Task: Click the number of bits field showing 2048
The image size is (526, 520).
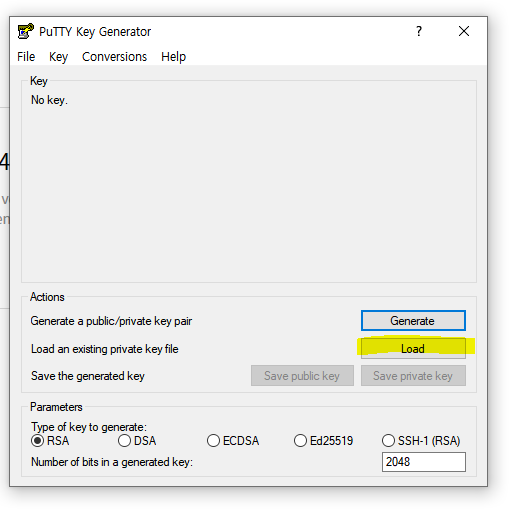Action: pyautogui.click(x=424, y=462)
